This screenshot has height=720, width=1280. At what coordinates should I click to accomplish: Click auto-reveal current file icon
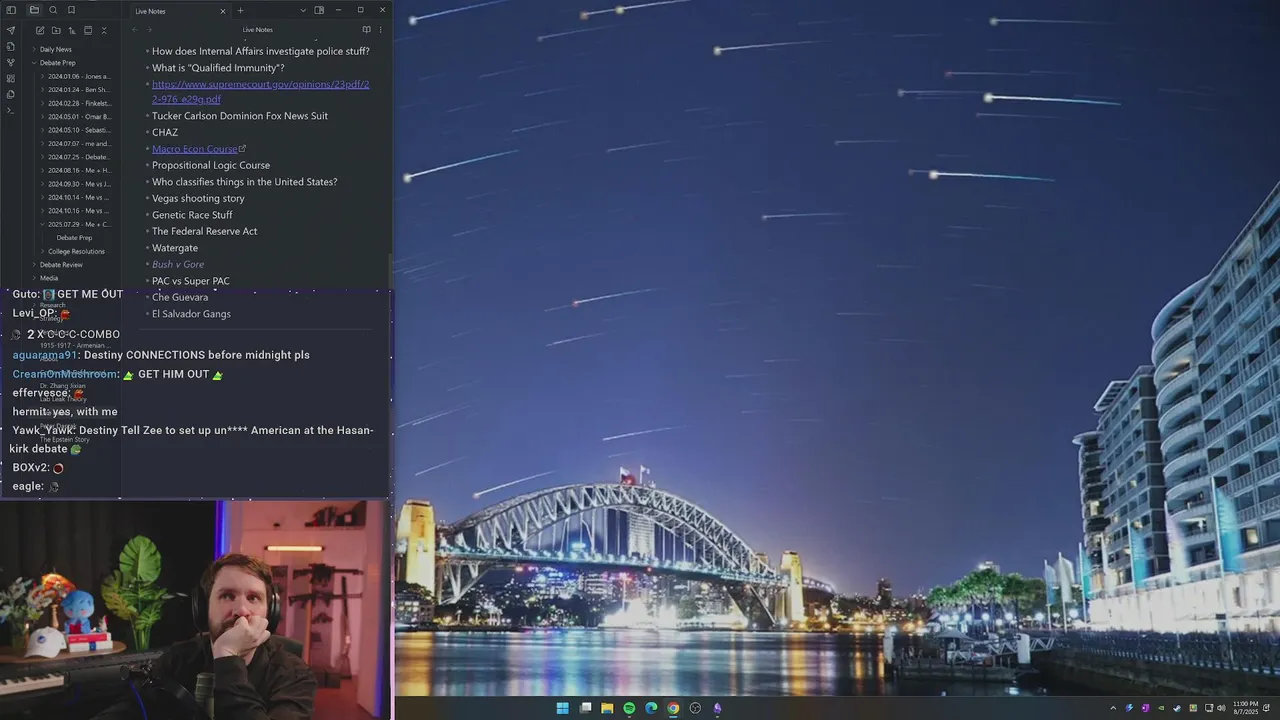click(x=88, y=30)
